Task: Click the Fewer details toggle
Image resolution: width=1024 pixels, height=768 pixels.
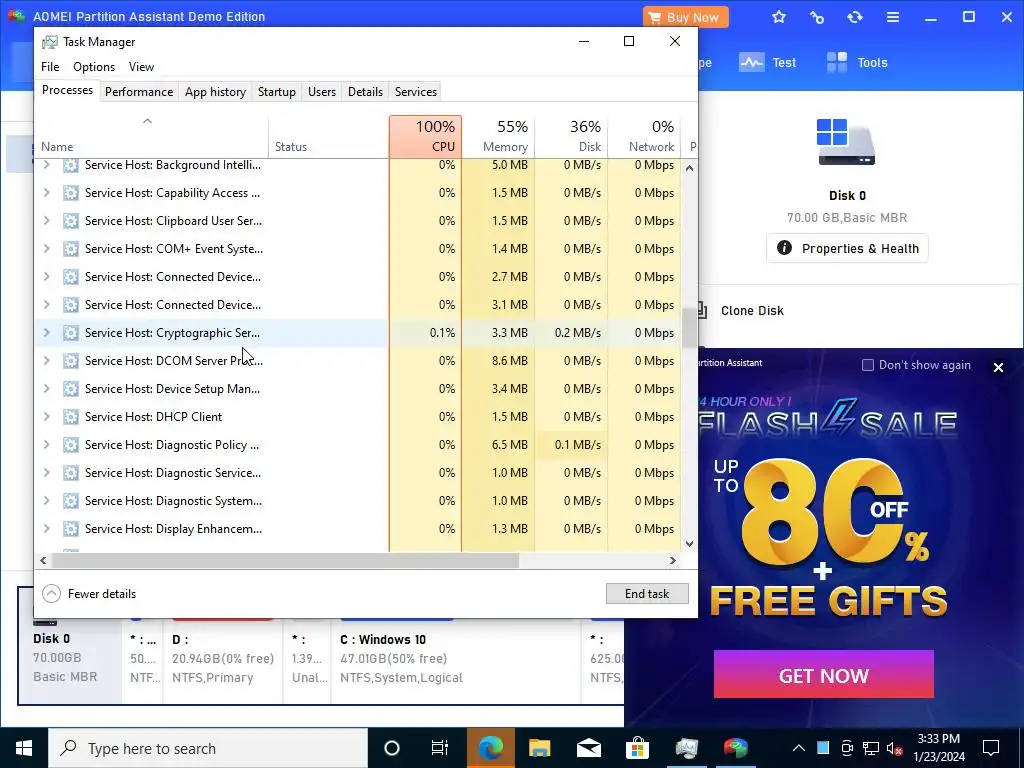Action: (89, 594)
